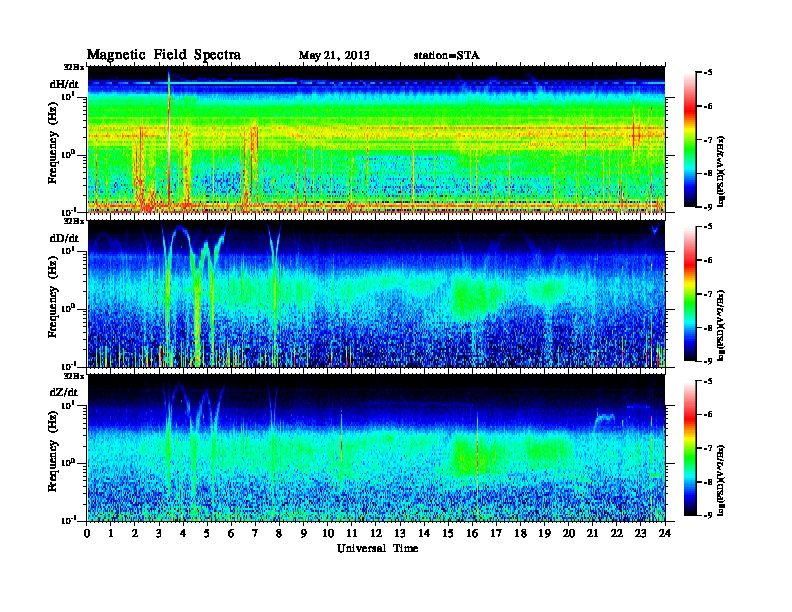The width and height of the screenshot is (792, 612).
Task: Click the dD/dt spectrogram plot area
Action: (x=376, y=294)
